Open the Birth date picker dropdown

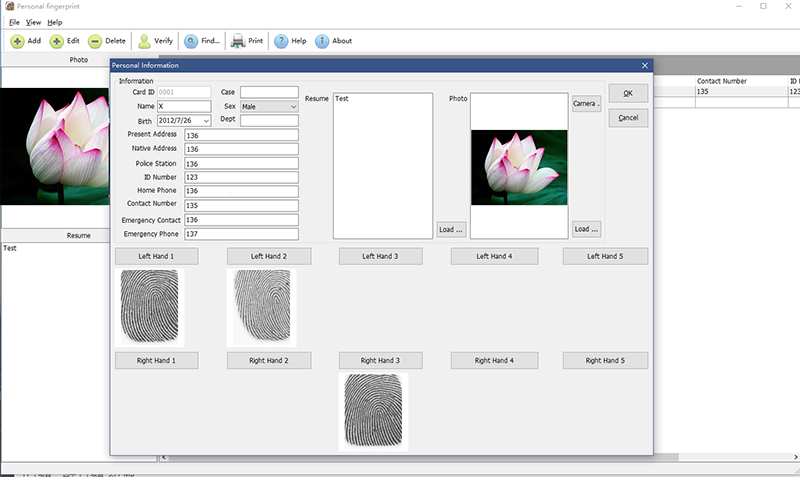(x=206, y=121)
